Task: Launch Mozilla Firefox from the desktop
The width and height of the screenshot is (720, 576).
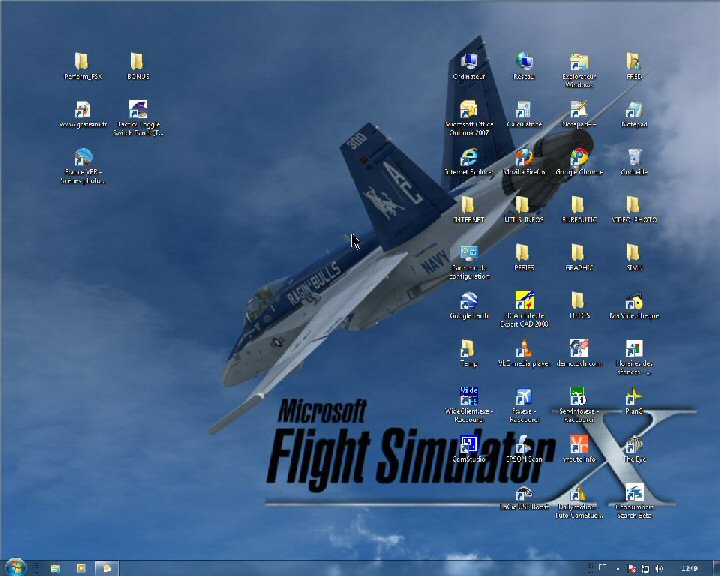Action: point(524,162)
